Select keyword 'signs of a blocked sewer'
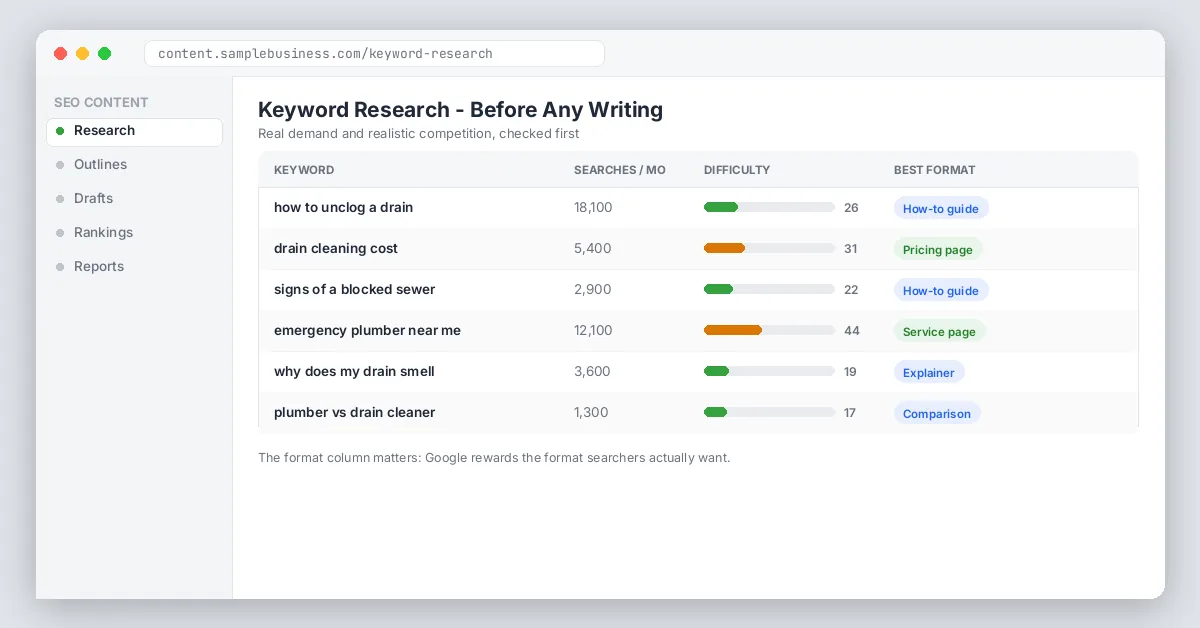This screenshot has height=628, width=1200. [354, 290]
